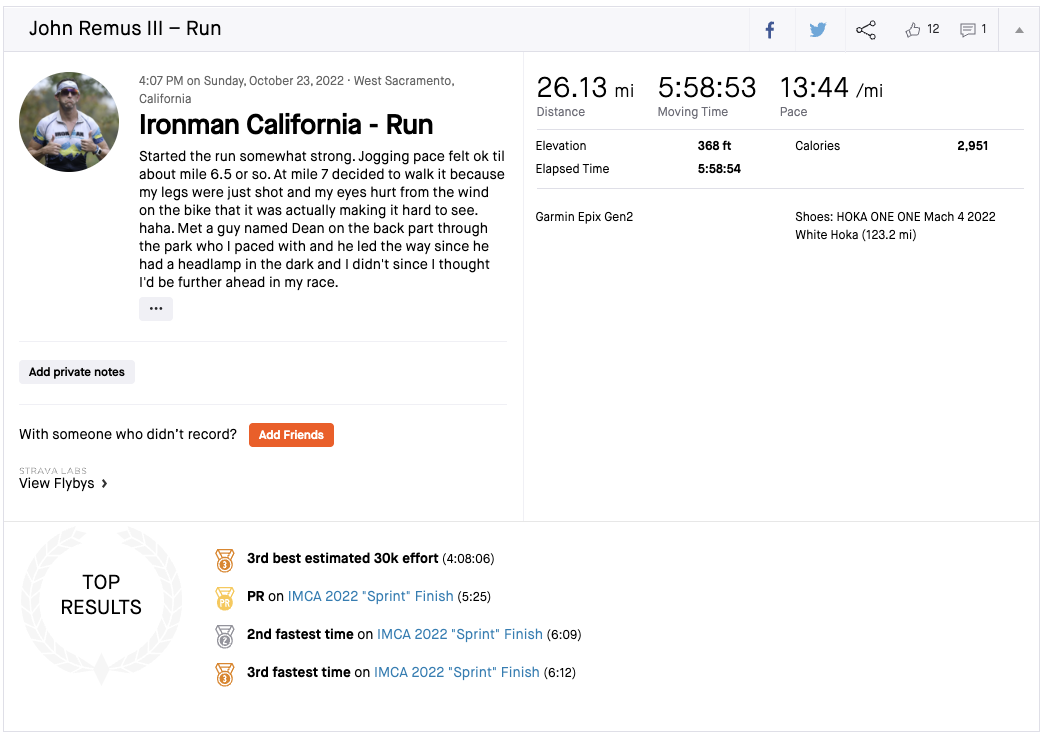Open 3rd fastest time segment link
The height and width of the screenshot is (739, 1045).
[x=456, y=672]
